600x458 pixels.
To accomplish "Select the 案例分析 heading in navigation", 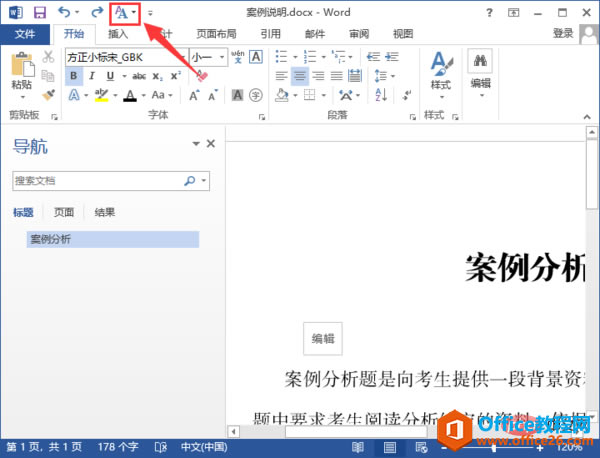I will [x=113, y=240].
